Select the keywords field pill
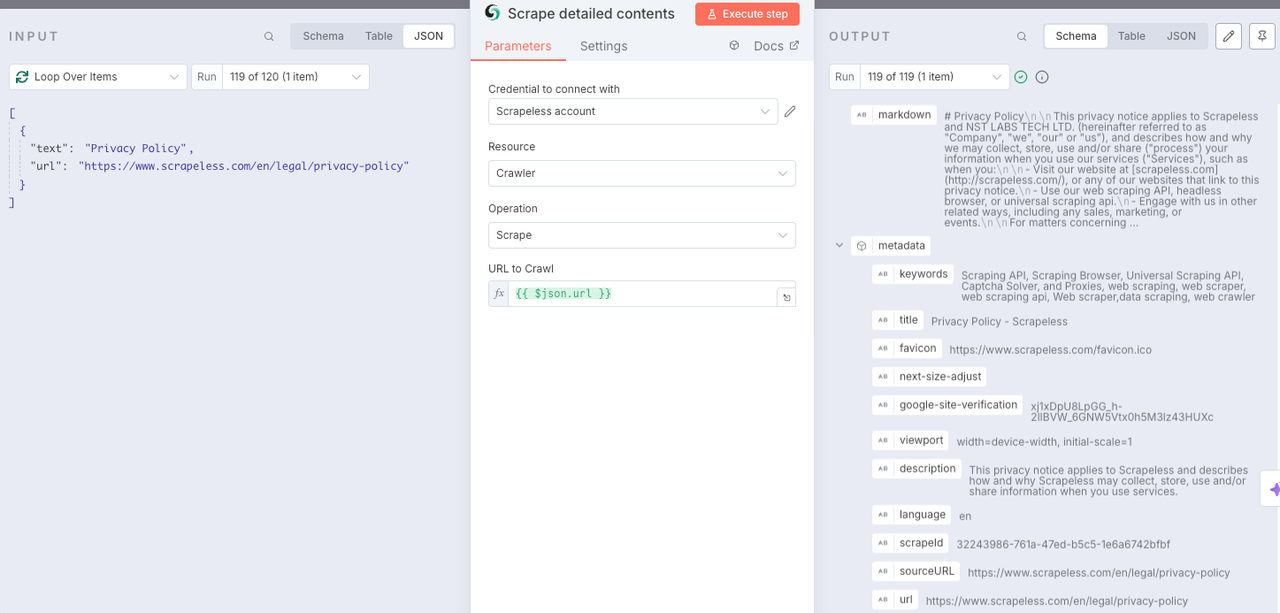The height and width of the screenshot is (613, 1280). pos(912,274)
